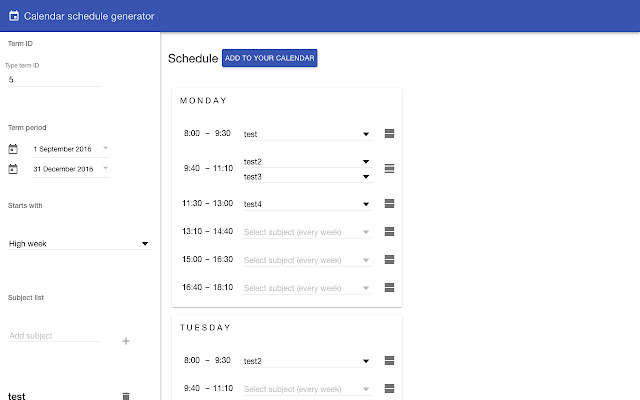Click the Add to your calendar button
640x400 pixels.
tap(269, 58)
